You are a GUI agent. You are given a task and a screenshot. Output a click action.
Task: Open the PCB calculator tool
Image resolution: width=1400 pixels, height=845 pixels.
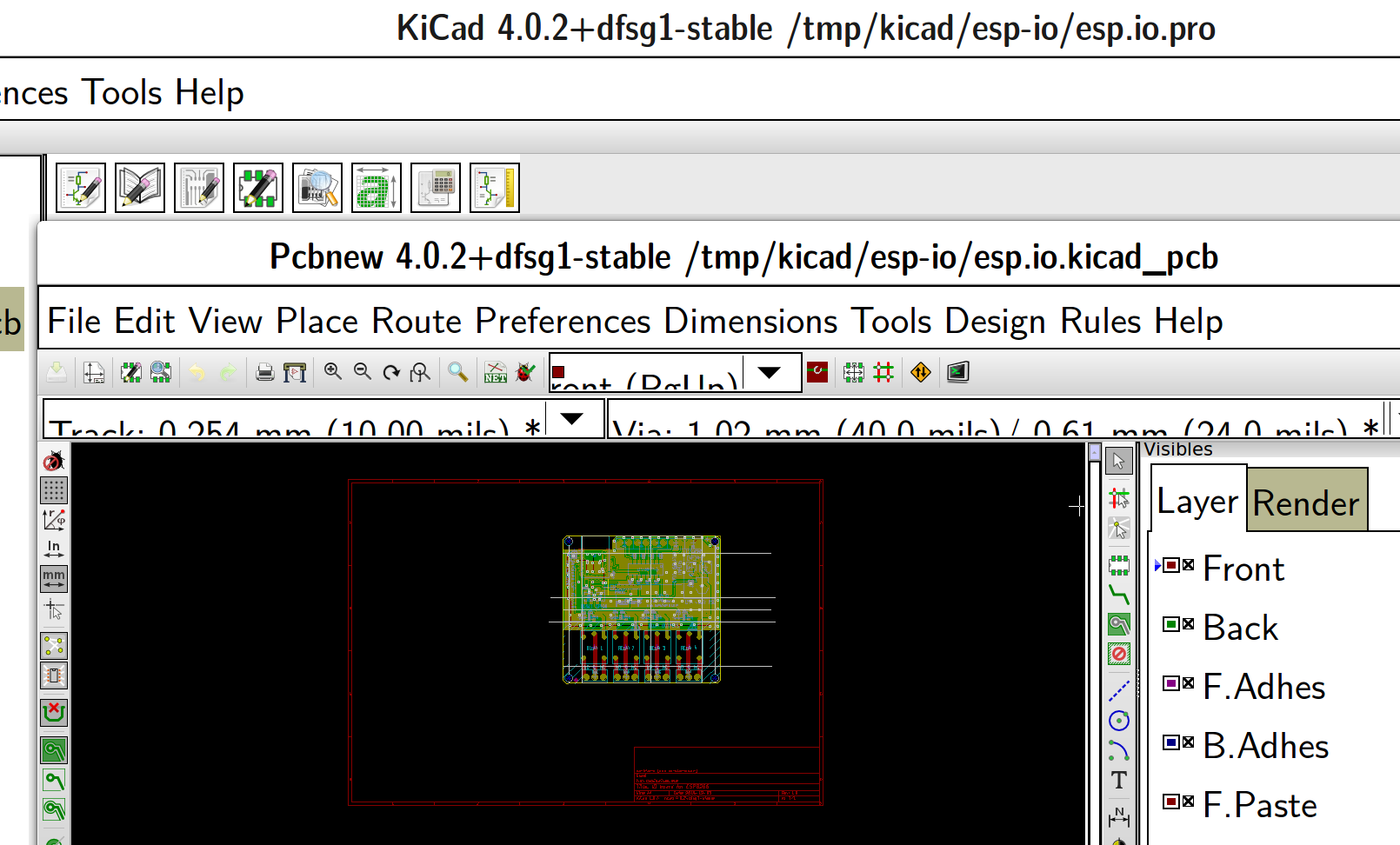click(436, 188)
